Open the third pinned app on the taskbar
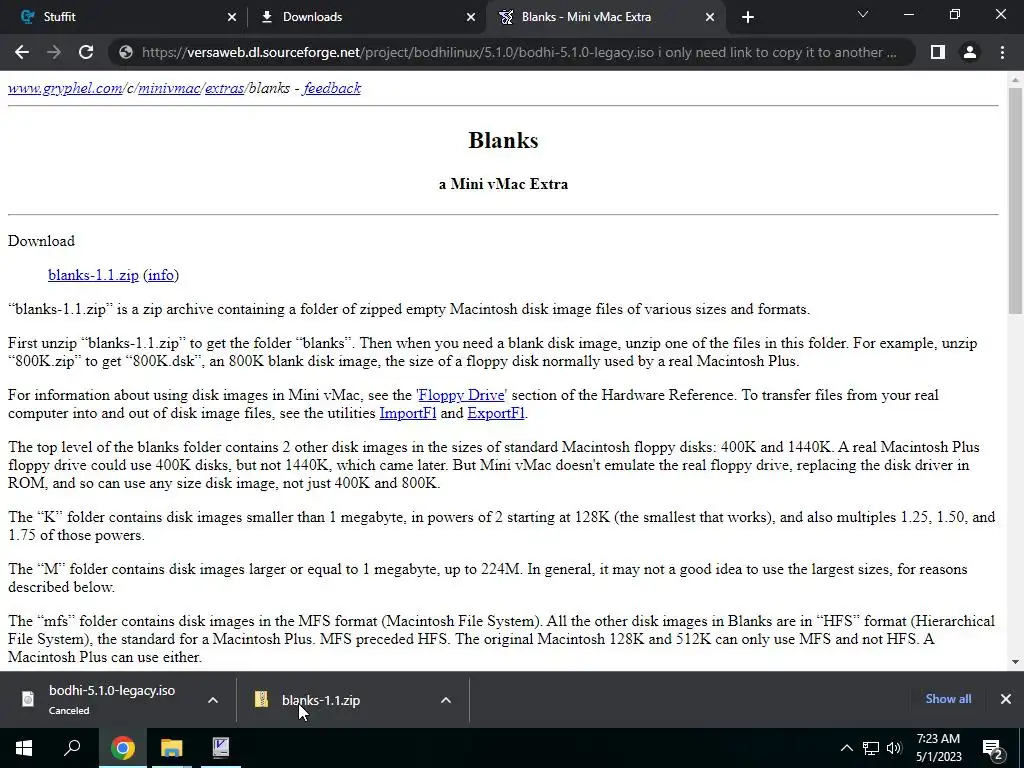The image size is (1024, 768). (221, 748)
